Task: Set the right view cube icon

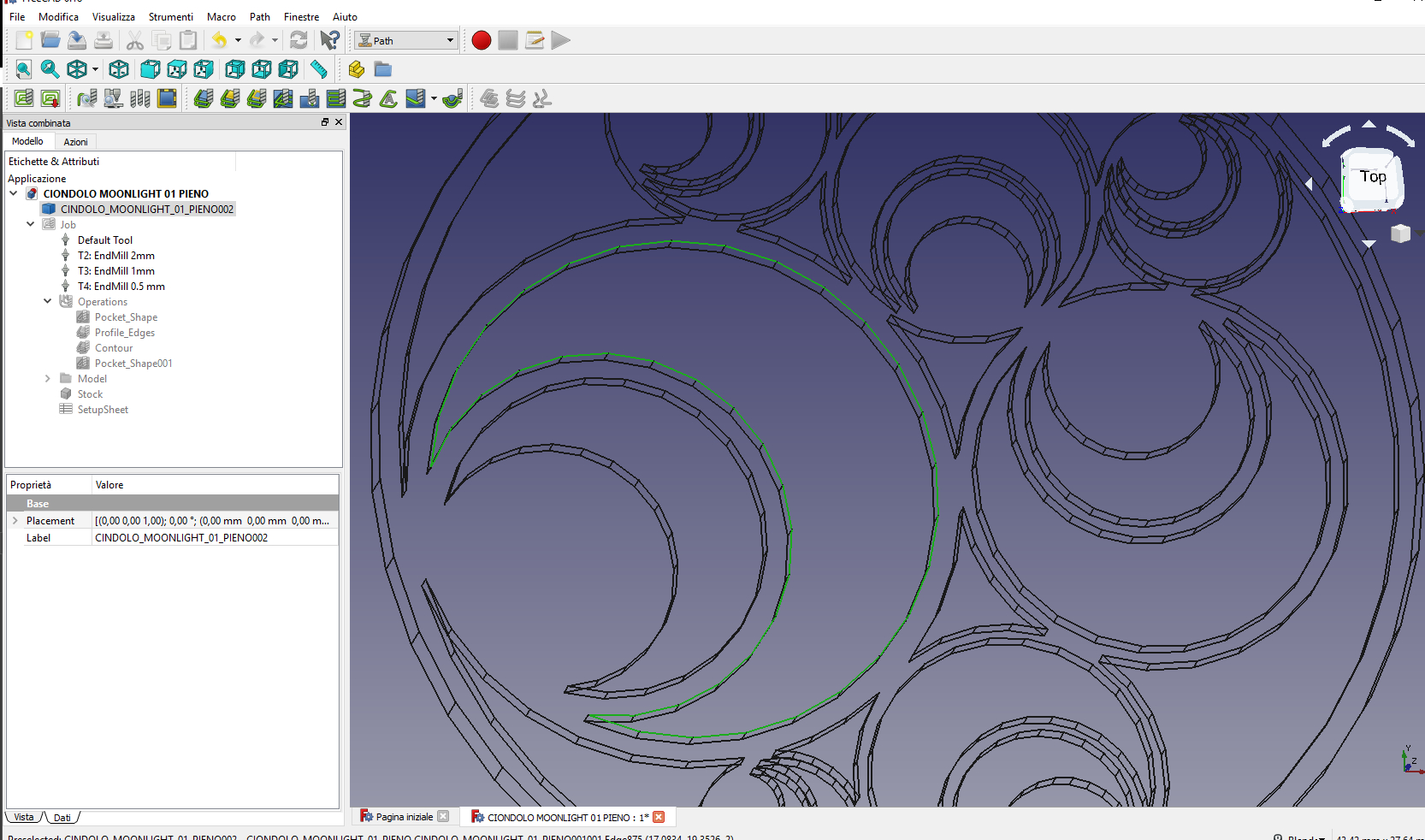Action: point(204,69)
